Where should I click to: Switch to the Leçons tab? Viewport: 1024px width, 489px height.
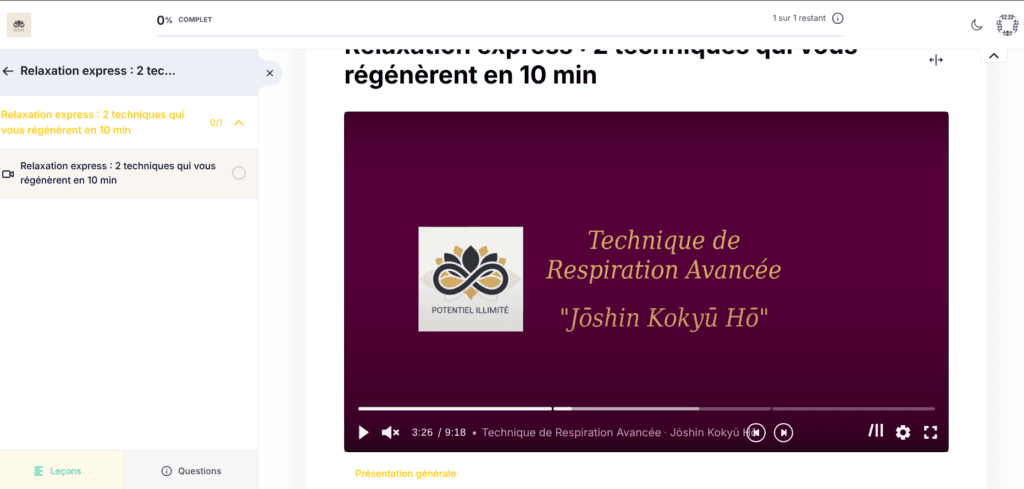(61, 471)
